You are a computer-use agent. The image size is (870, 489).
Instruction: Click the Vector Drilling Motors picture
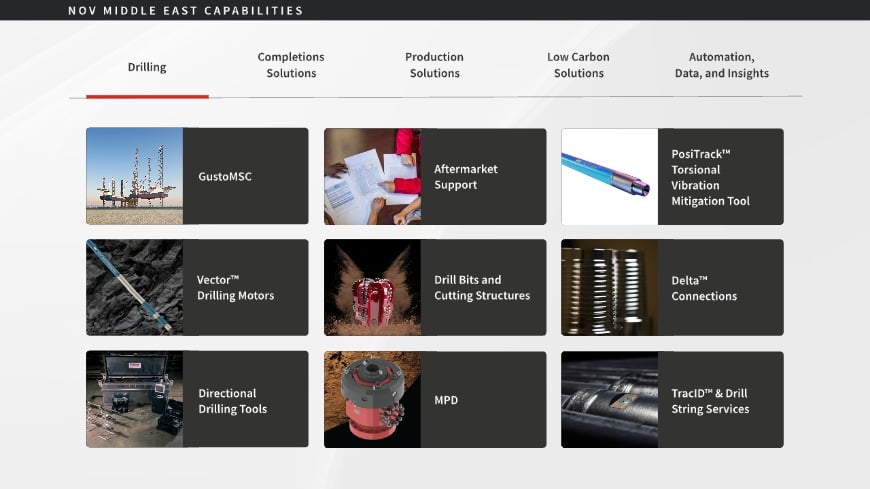click(135, 287)
